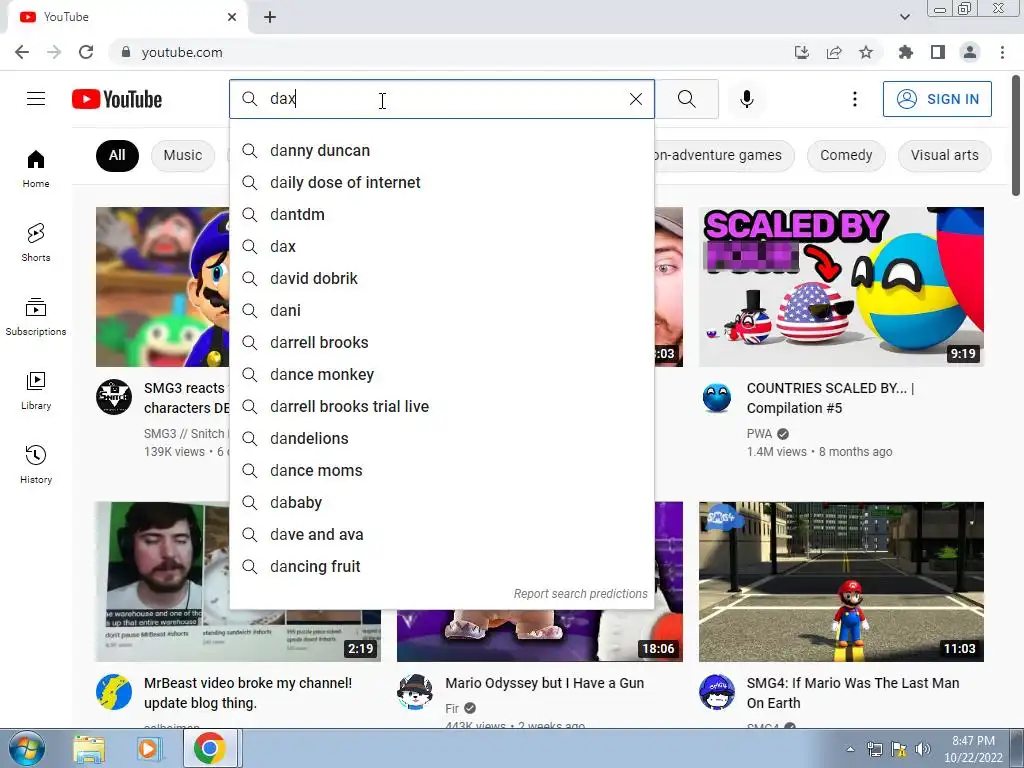
Task: Select the action-adventure games chip
Action: coord(724,155)
